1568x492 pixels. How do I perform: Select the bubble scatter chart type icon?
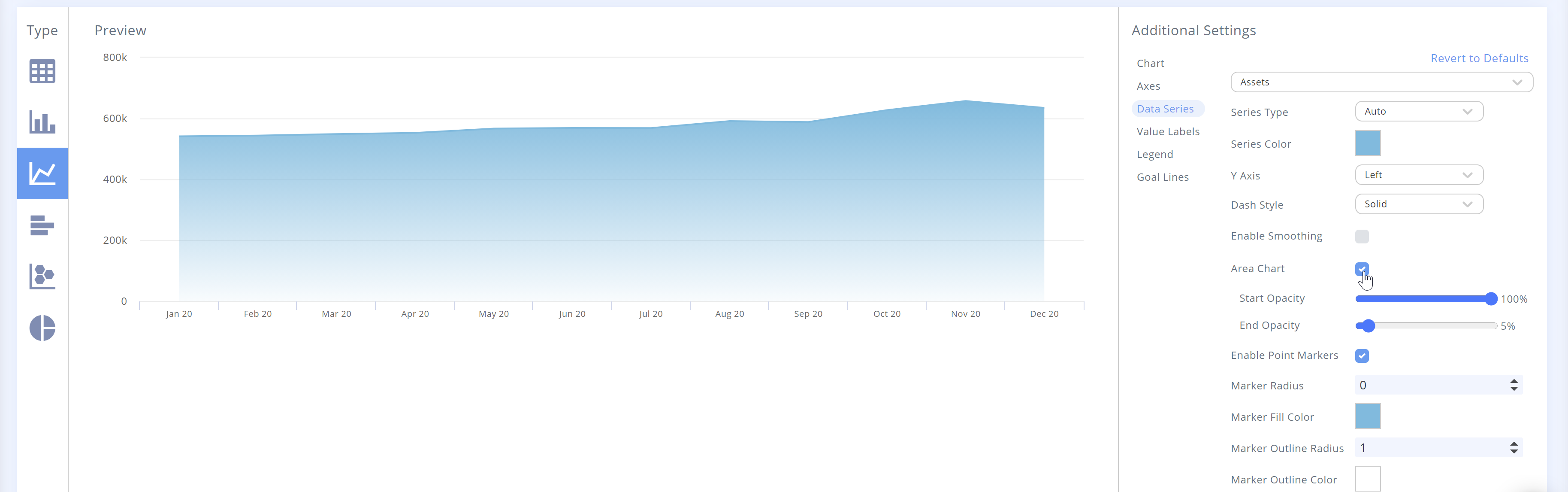pos(42,276)
